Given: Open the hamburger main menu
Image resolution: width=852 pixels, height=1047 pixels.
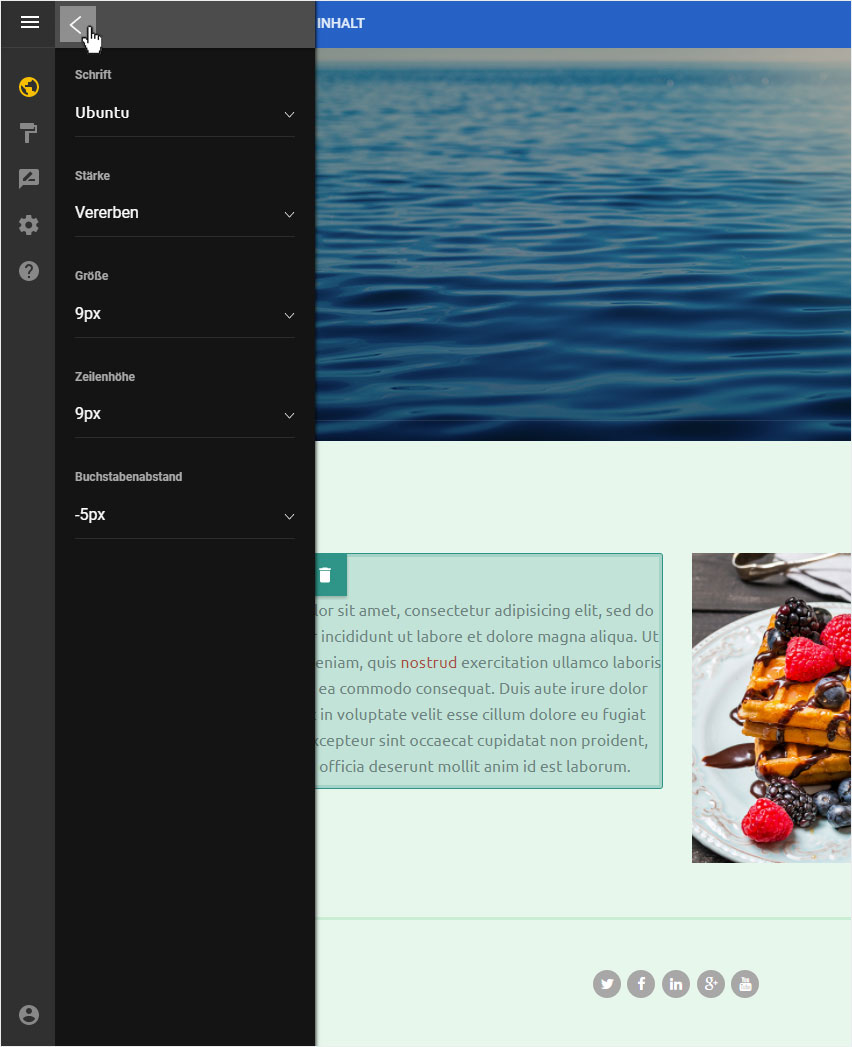Looking at the screenshot, I should (29, 23).
